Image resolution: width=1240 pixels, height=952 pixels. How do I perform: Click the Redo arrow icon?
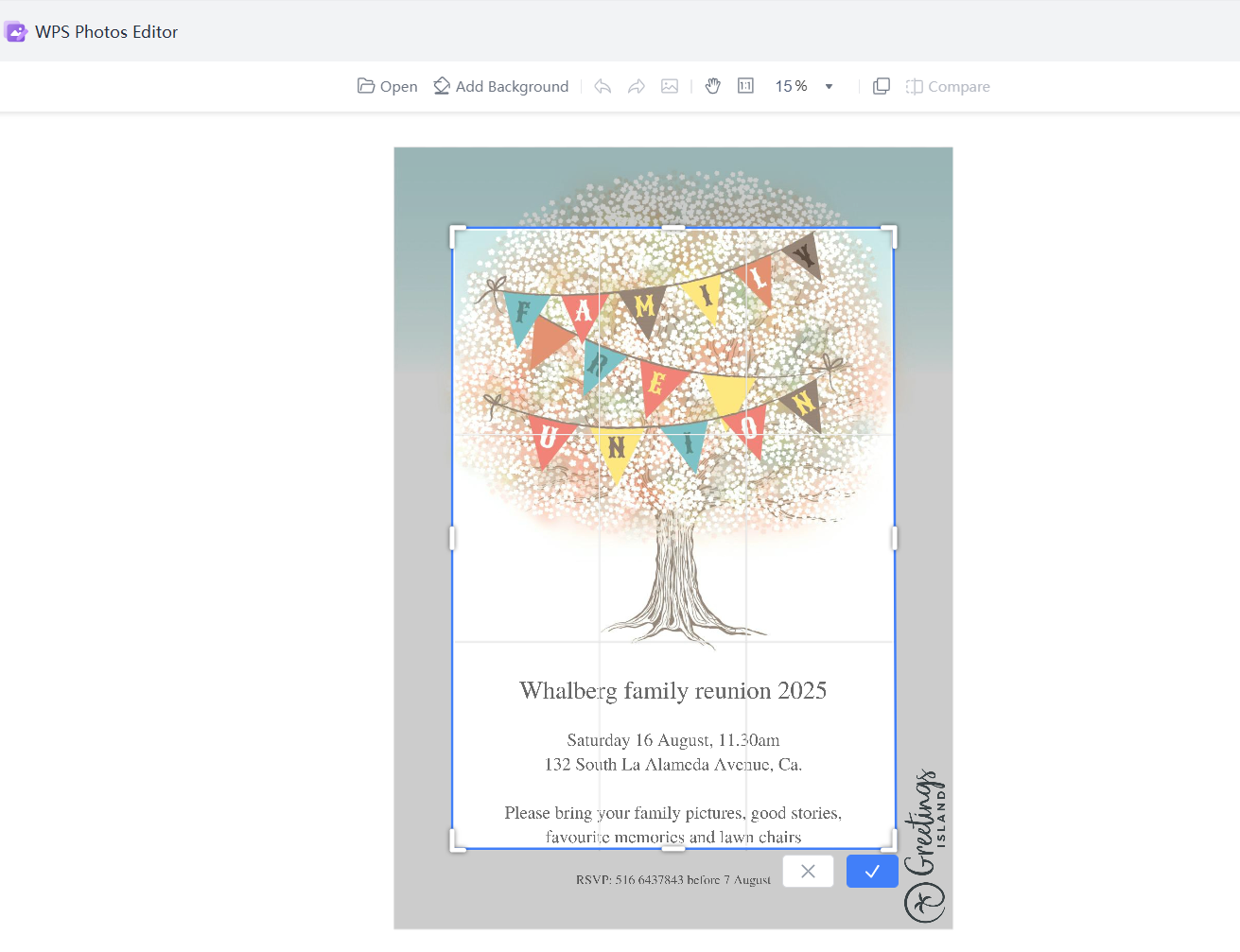click(x=637, y=85)
